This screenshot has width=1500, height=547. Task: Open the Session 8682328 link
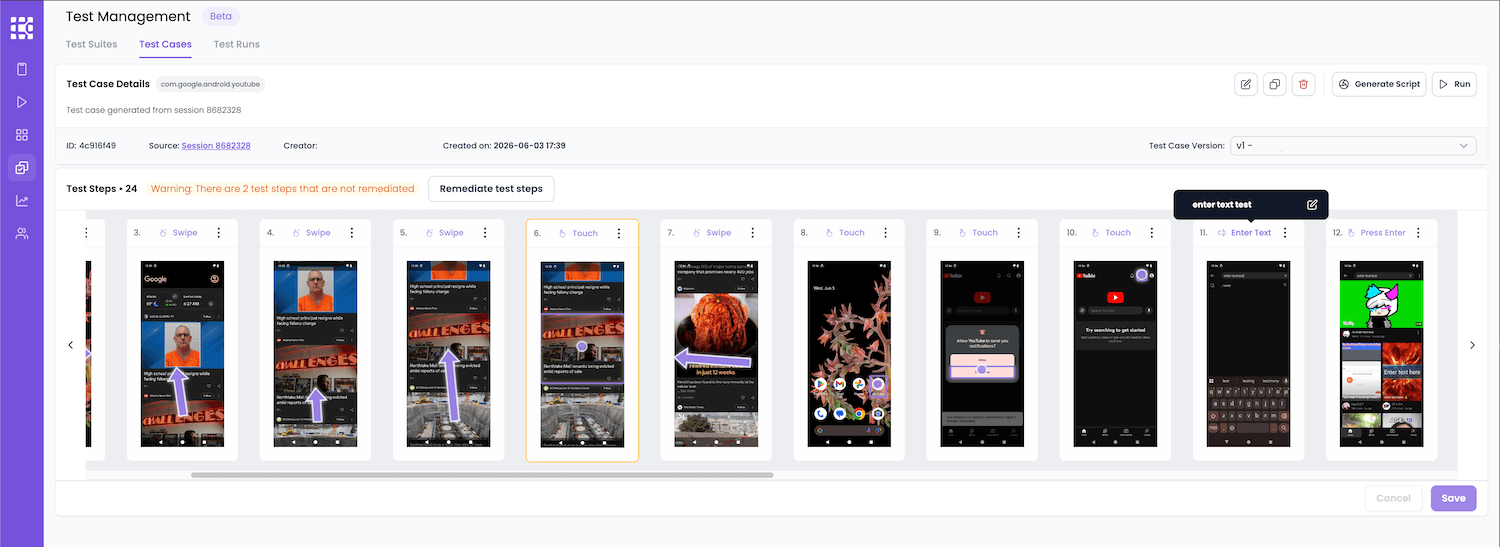(216, 146)
